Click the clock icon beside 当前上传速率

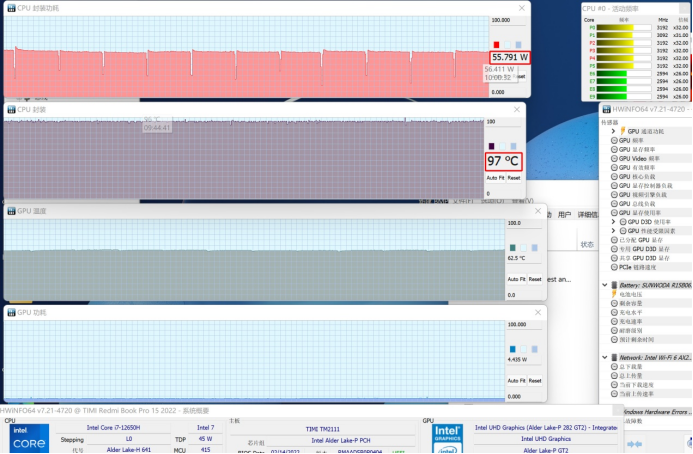pos(614,393)
